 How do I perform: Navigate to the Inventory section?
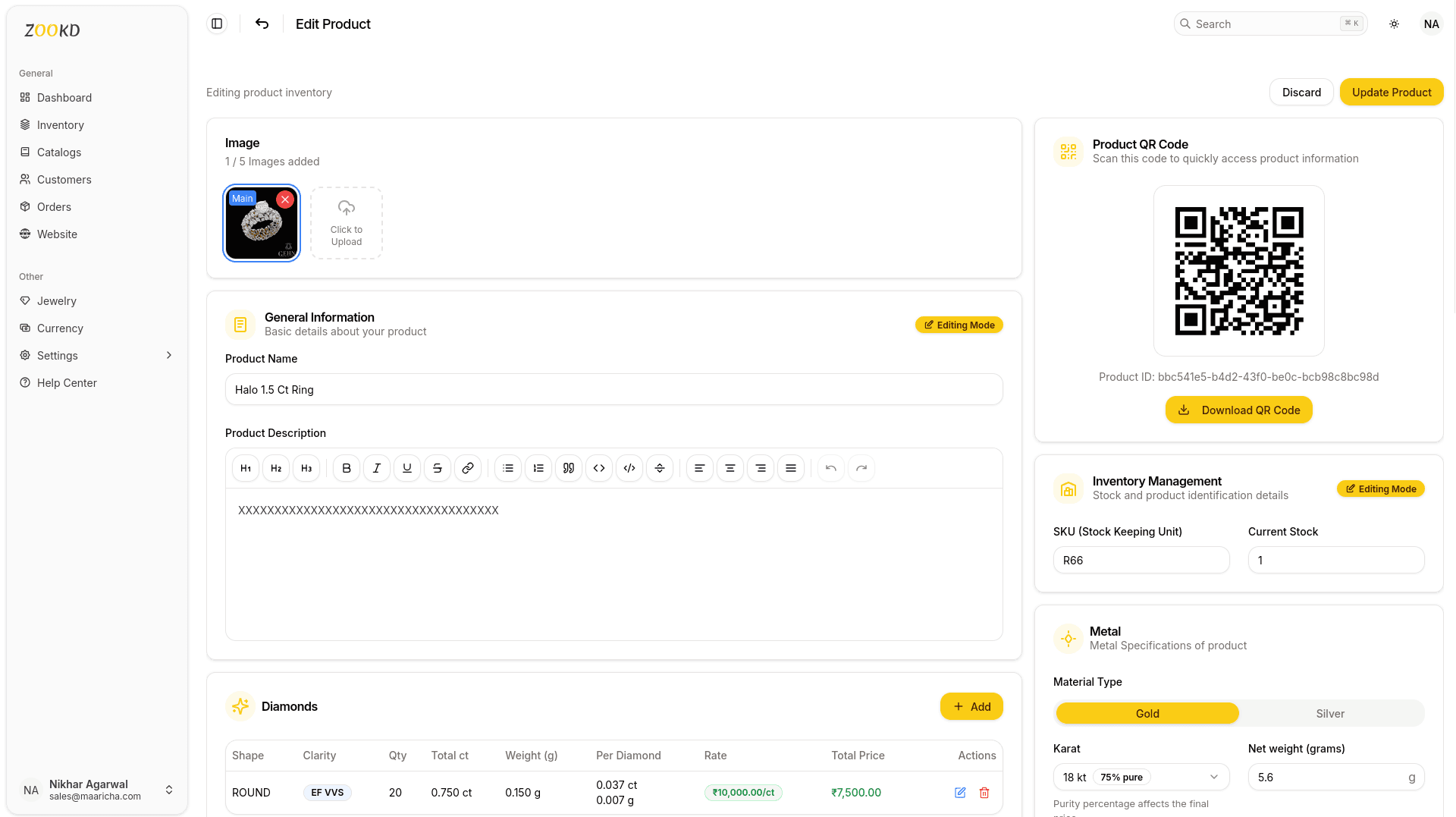pos(61,124)
